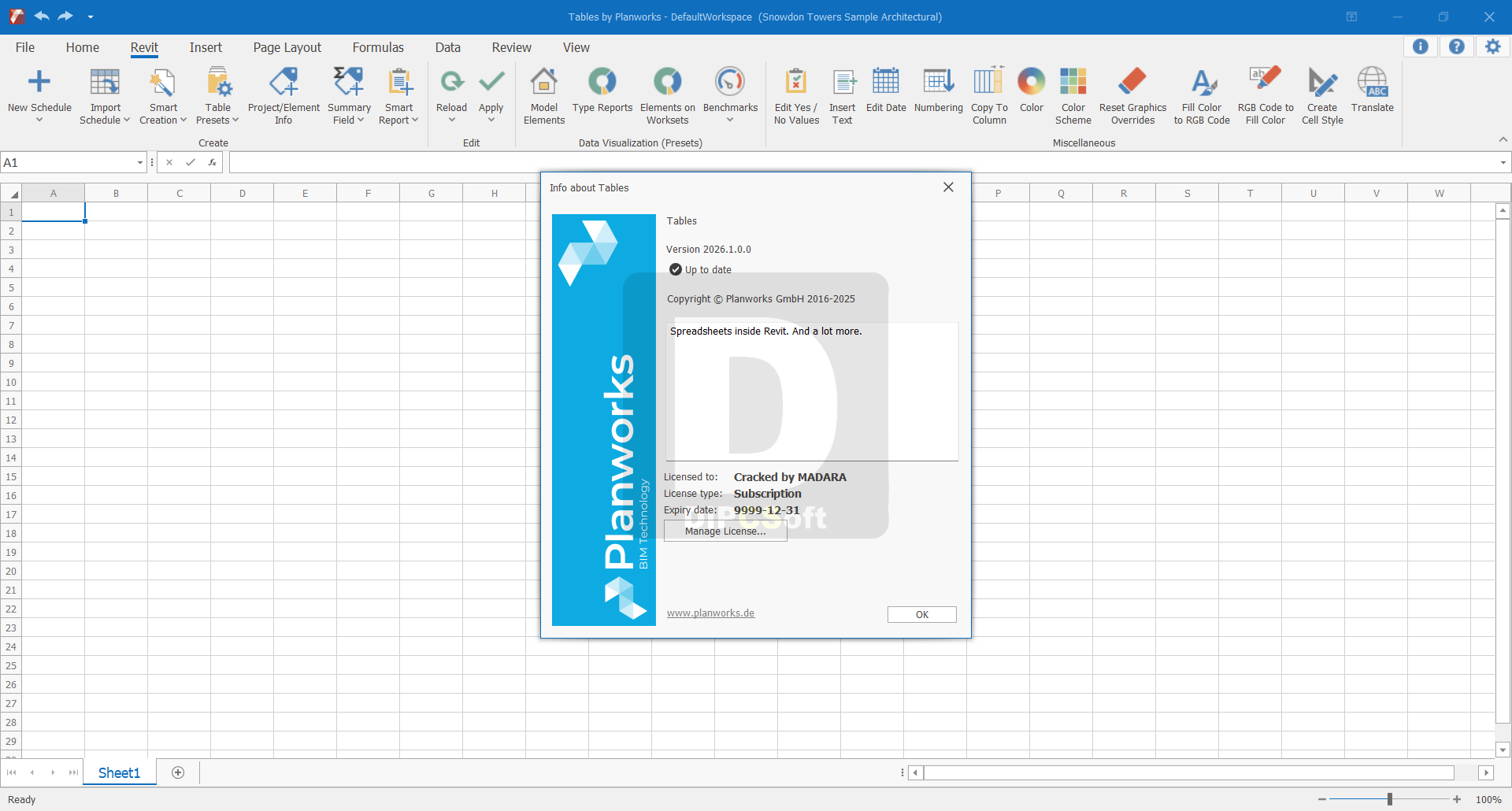Click the New Schedule plus icon
The height and width of the screenshot is (811, 1512).
click(x=39, y=81)
